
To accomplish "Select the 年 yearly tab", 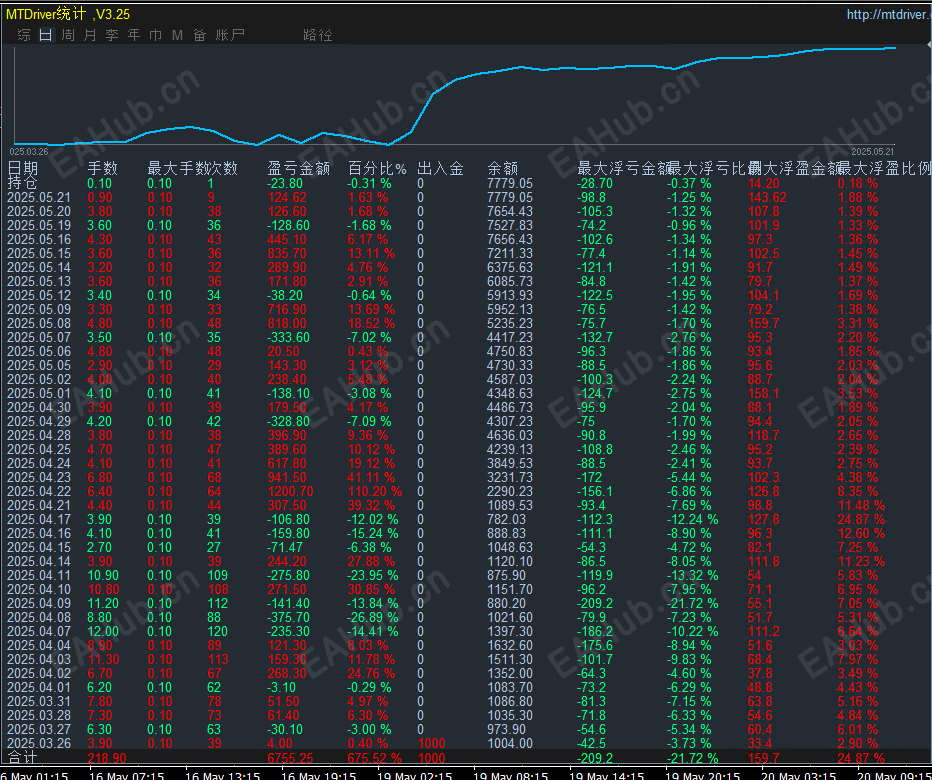I will (134, 35).
